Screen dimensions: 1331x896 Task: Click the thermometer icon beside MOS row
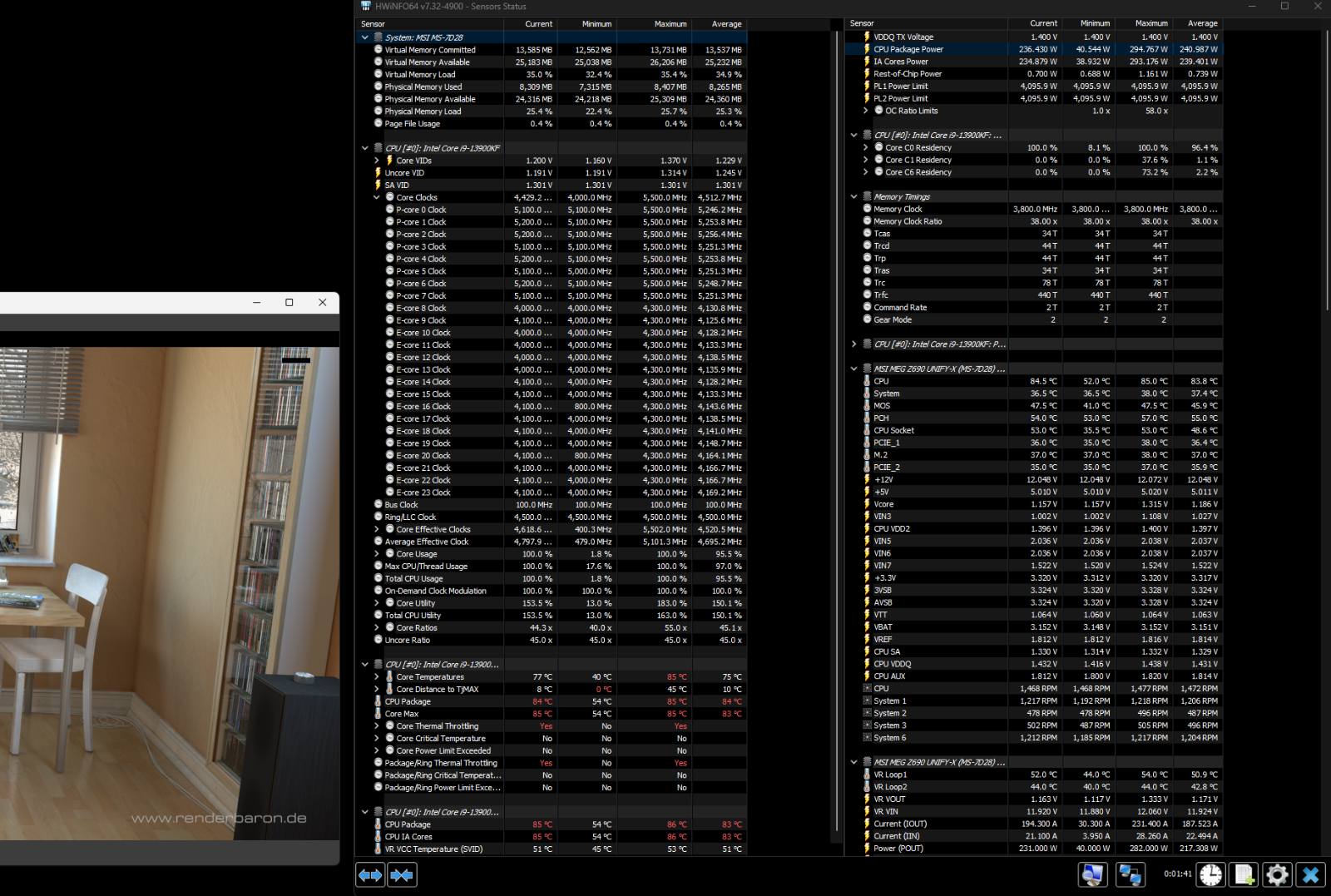[867, 405]
